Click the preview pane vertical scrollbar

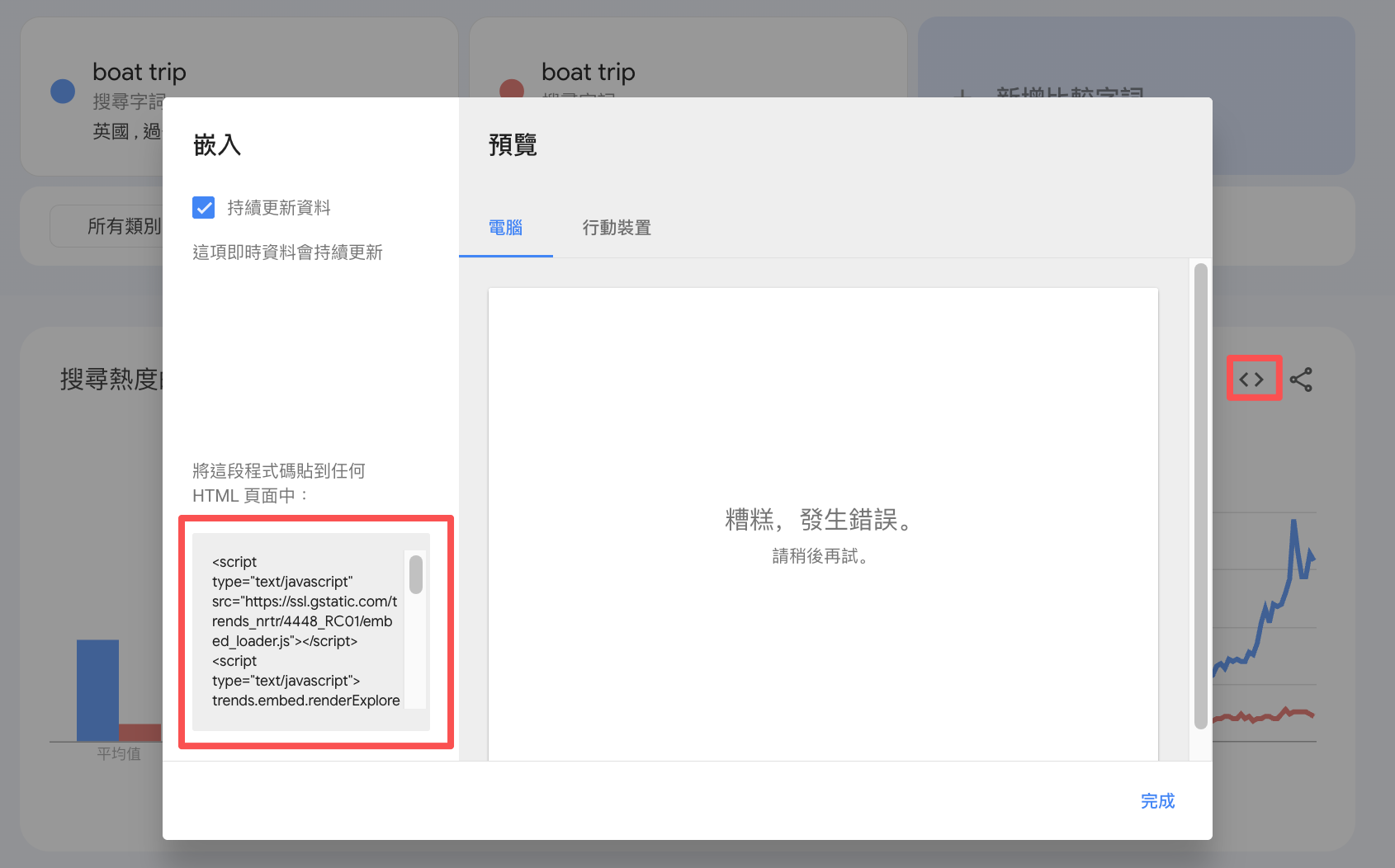click(1201, 495)
